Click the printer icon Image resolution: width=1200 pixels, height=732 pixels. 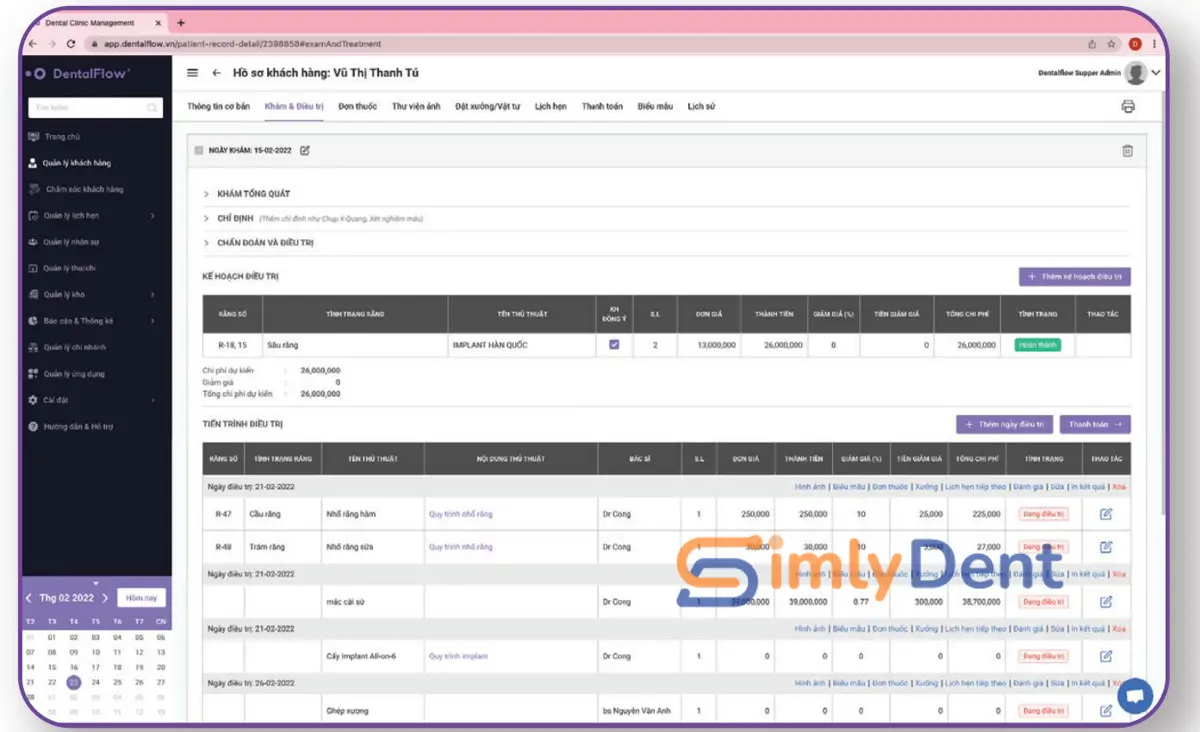(1128, 107)
